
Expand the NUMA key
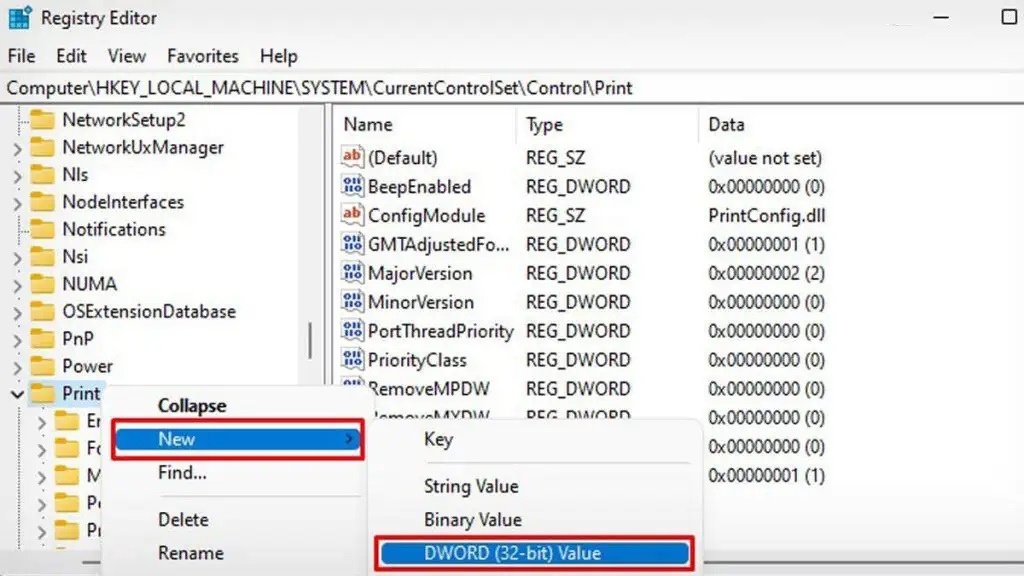(18, 286)
